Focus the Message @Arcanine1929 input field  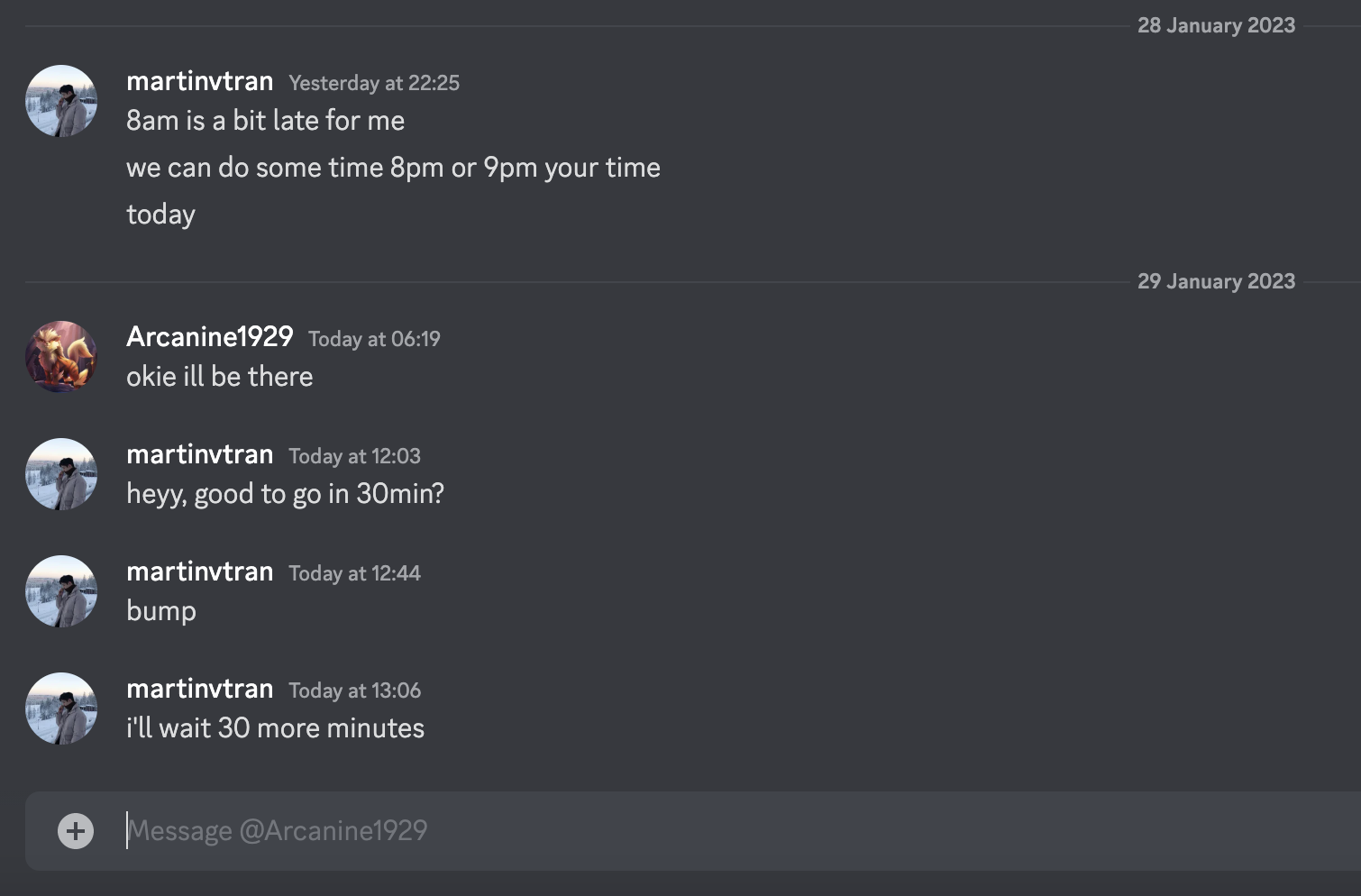point(631,830)
